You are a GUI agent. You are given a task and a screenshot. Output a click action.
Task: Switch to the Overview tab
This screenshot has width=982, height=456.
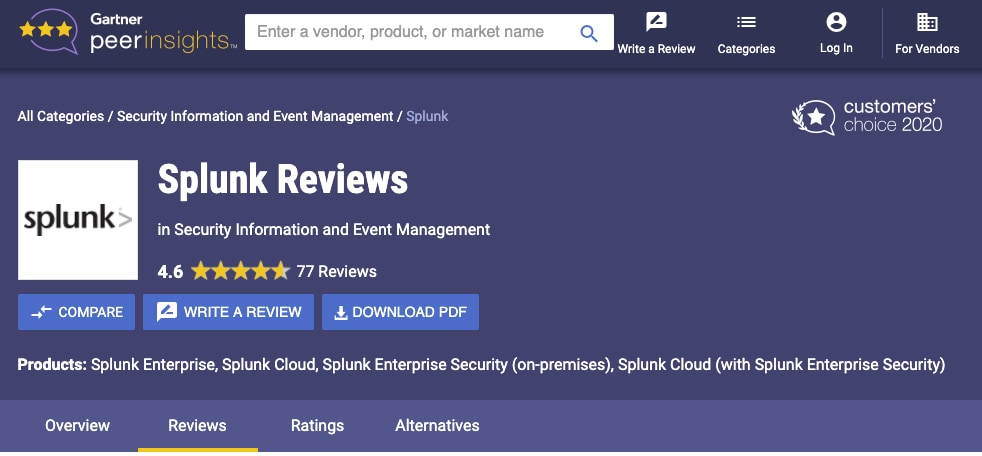78,426
